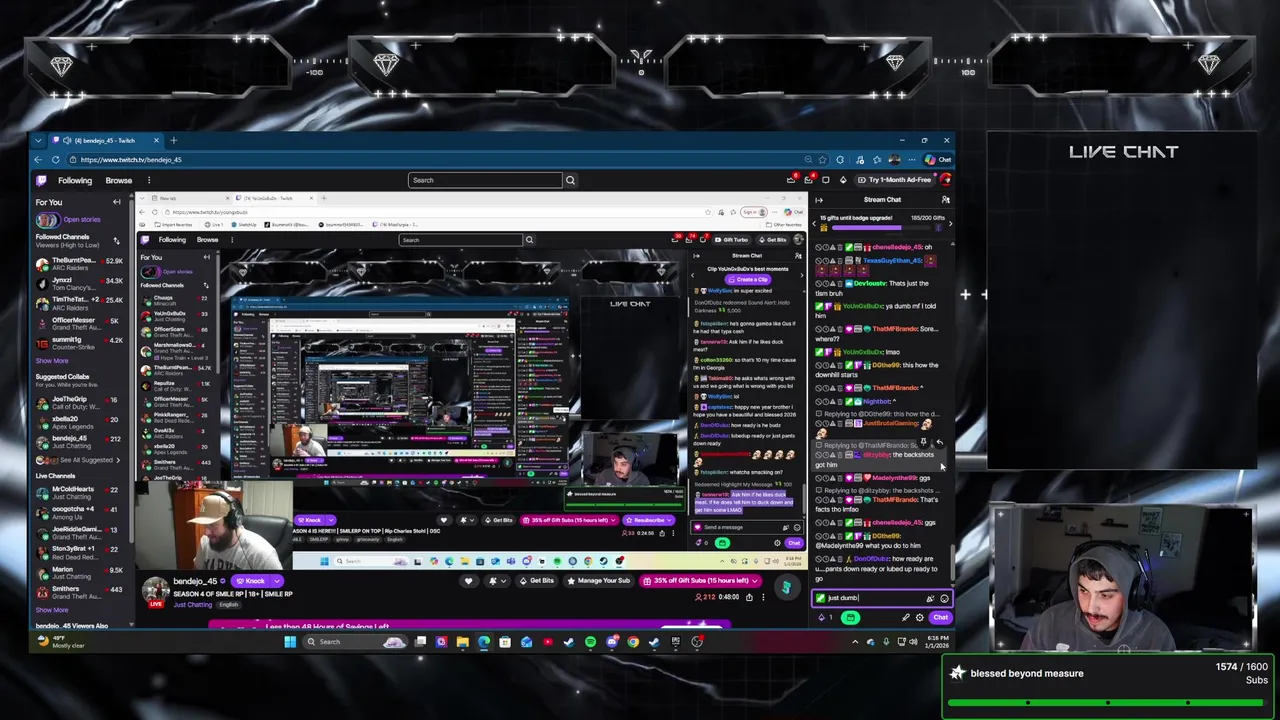The height and width of the screenshot is (720, 1280).
Task: Show hidden system tray icons
Action: [x=855, y=642]
